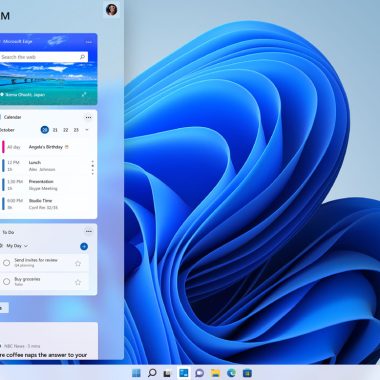Open the Studio Time event

[x=47, y=204]
